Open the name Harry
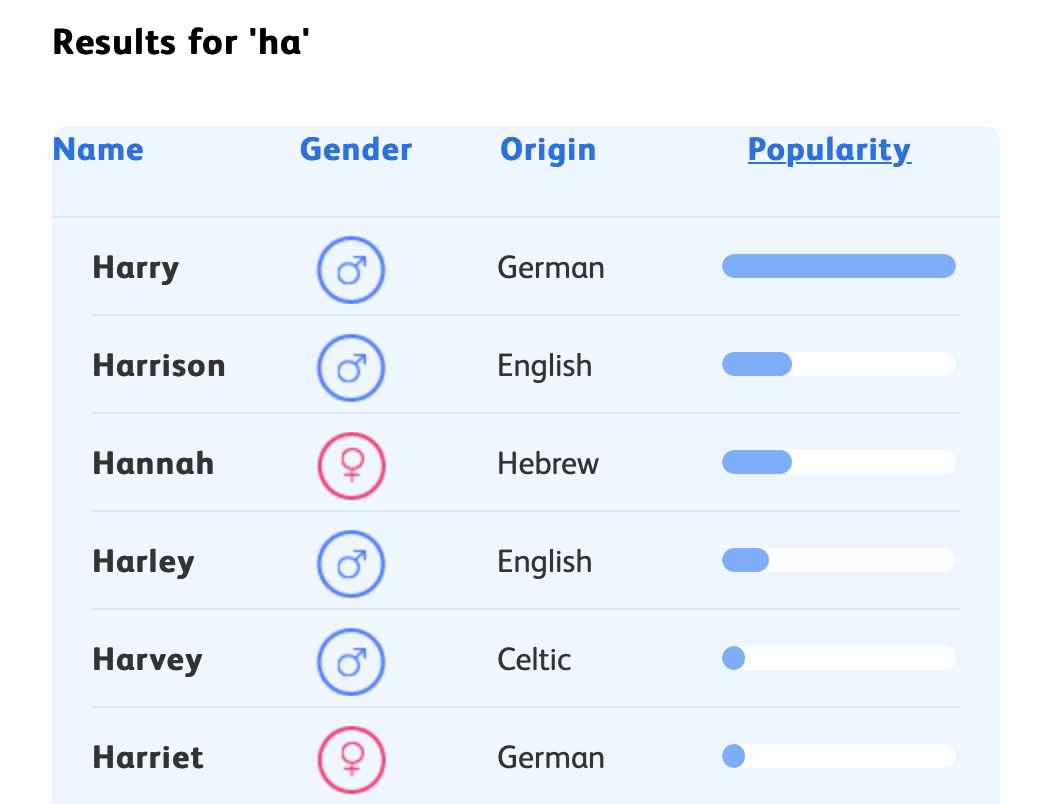This screenshot has width=1042, height=804. pos(136,268)
